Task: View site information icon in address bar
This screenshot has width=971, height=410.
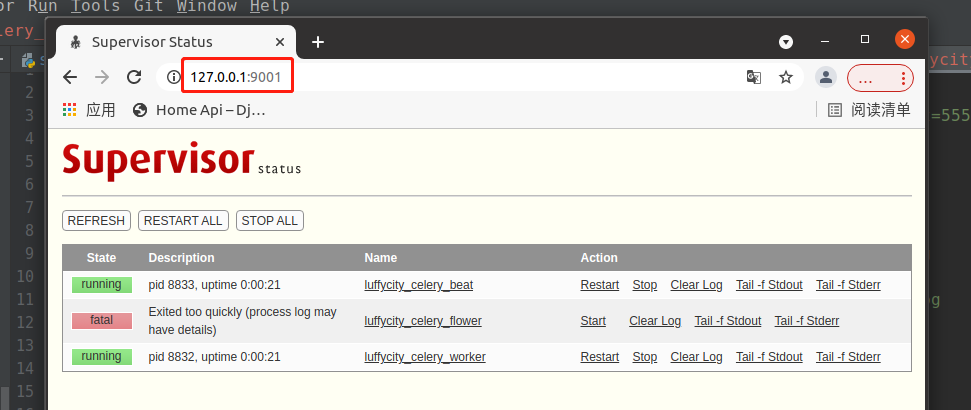Action: coord(173,77)
